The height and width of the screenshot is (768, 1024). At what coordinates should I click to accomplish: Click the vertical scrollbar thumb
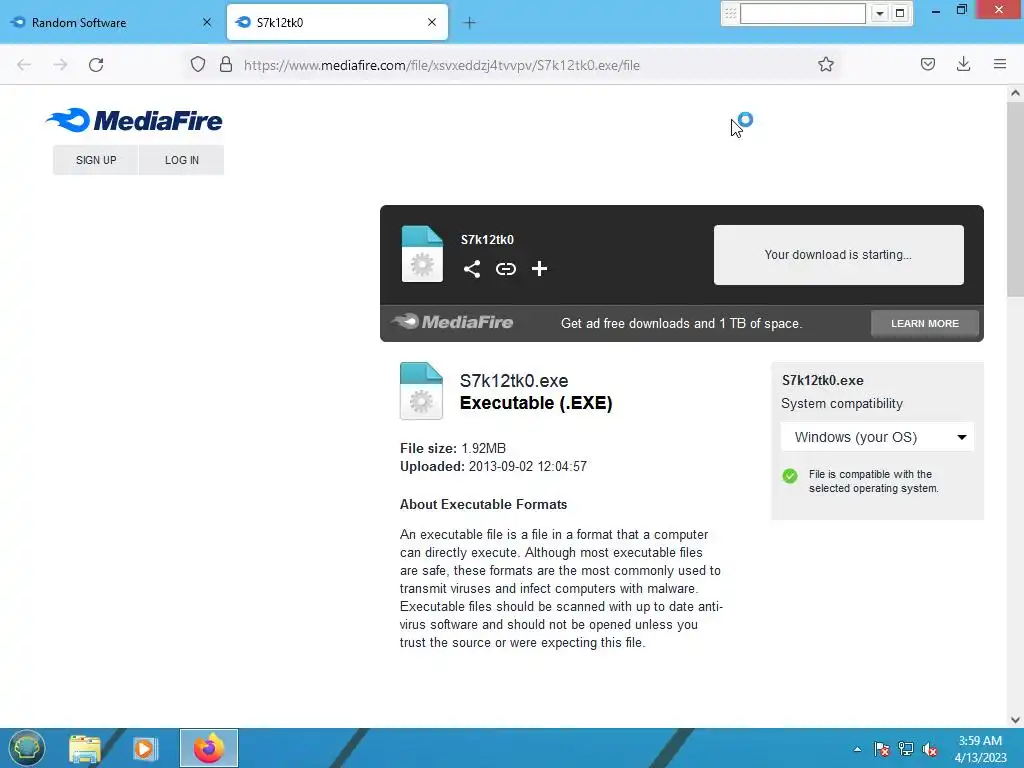pos(1016,199)
